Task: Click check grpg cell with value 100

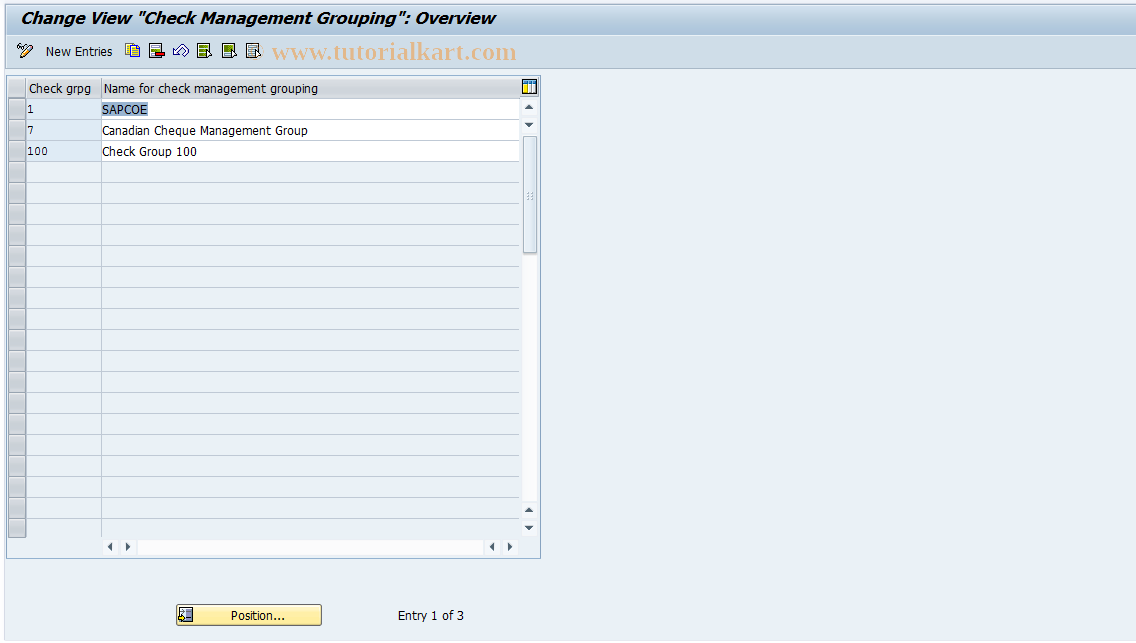Action: pos(63,151)
